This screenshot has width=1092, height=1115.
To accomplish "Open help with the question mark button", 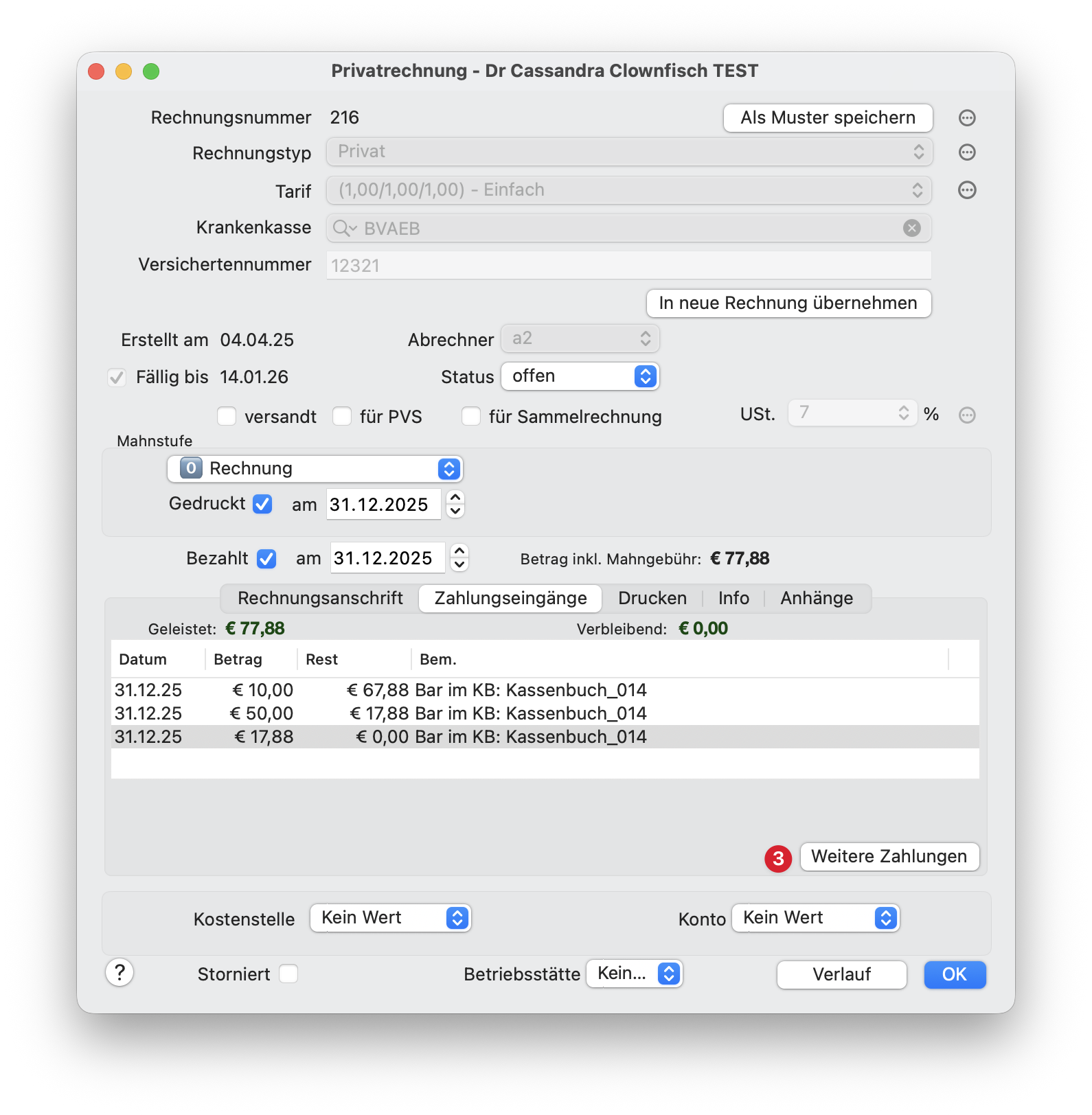I will [120, 973].
